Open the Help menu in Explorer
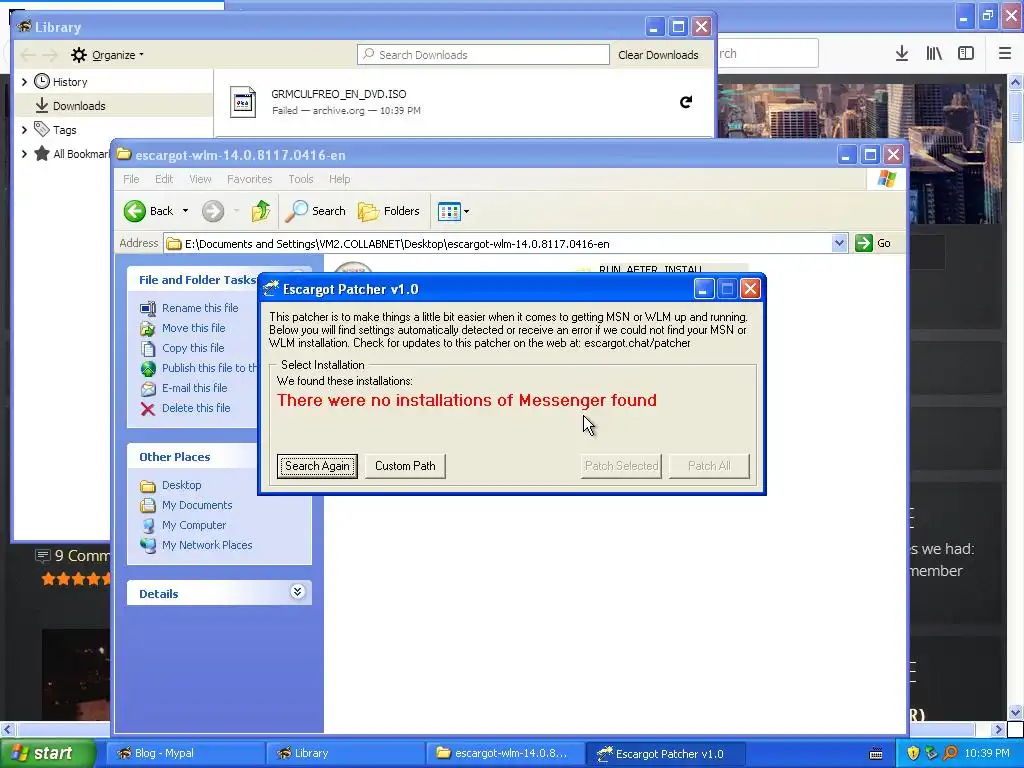The image size is (1024, 768). pyautogui.click(x=340, y=179)
